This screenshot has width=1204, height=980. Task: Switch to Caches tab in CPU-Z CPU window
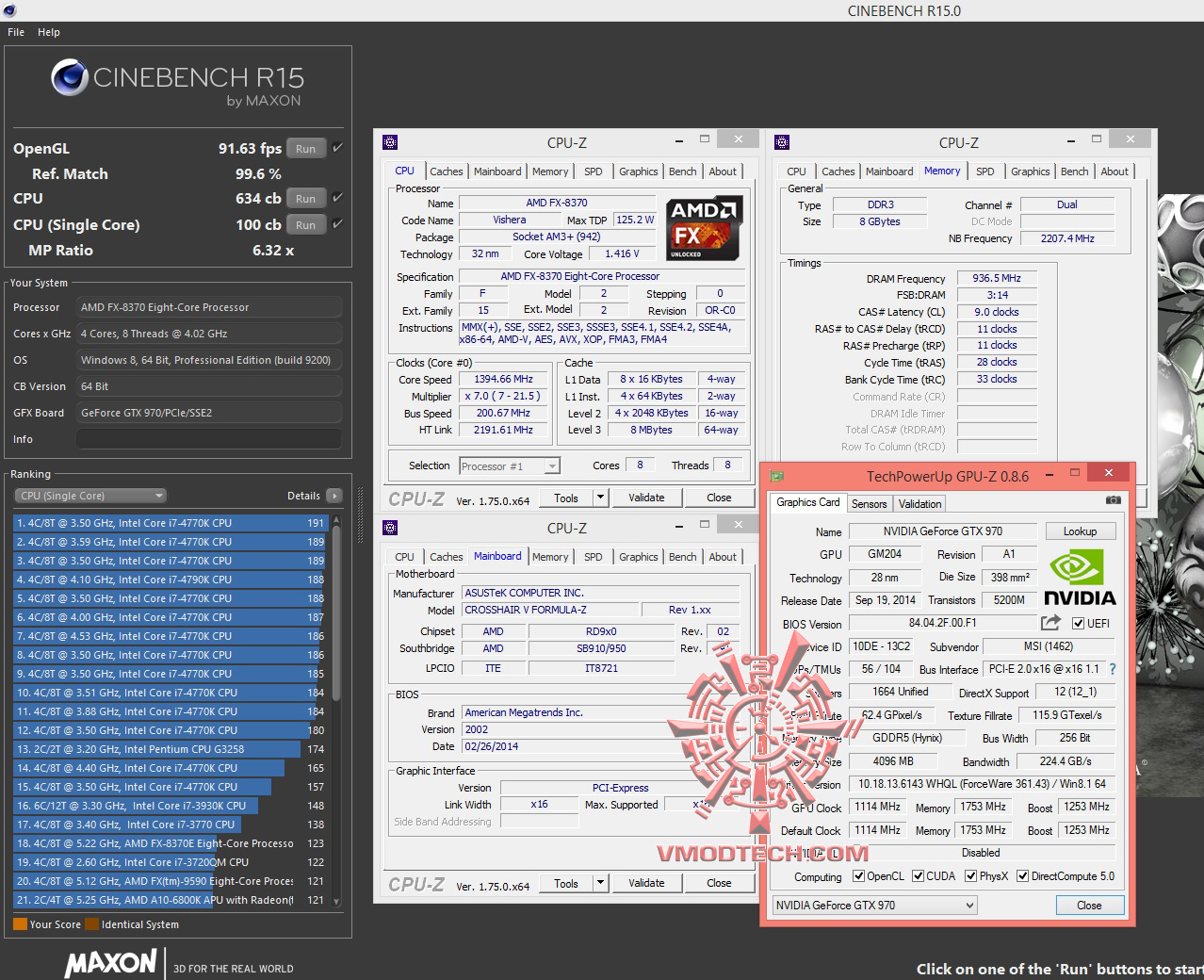(446, 171)
